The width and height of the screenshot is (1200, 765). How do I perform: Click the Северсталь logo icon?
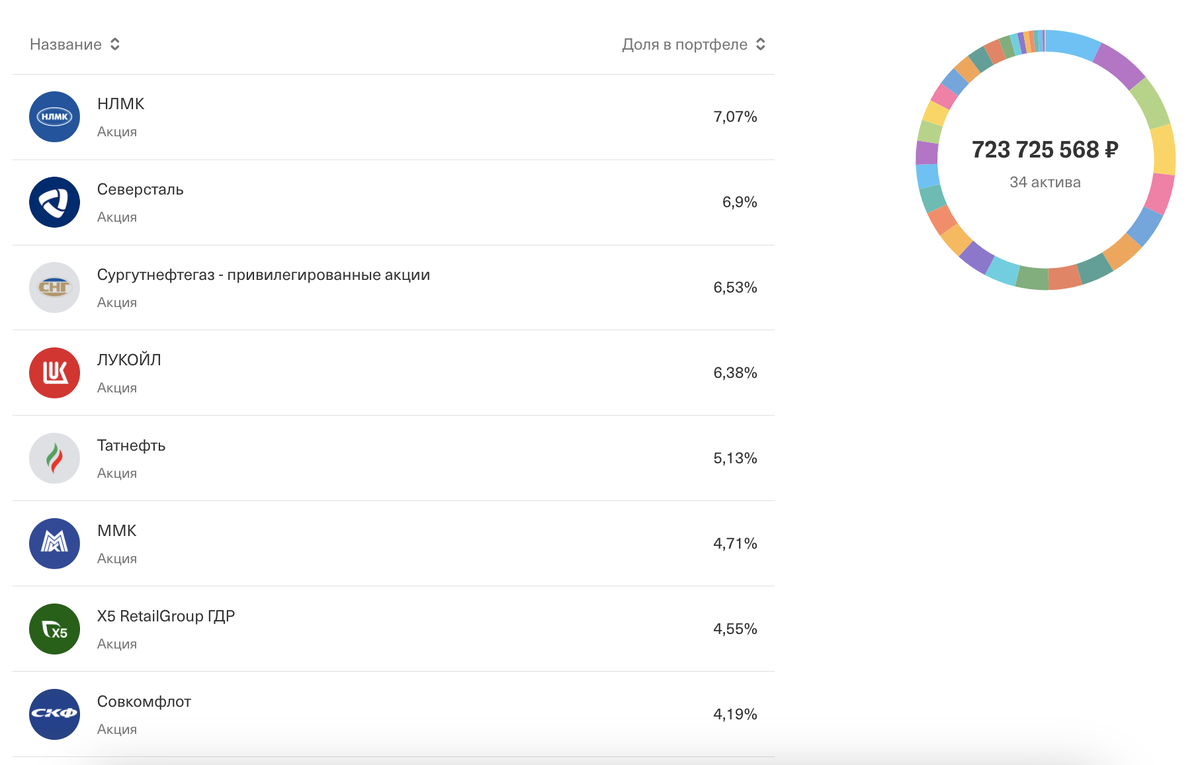(x=54, y=202)
